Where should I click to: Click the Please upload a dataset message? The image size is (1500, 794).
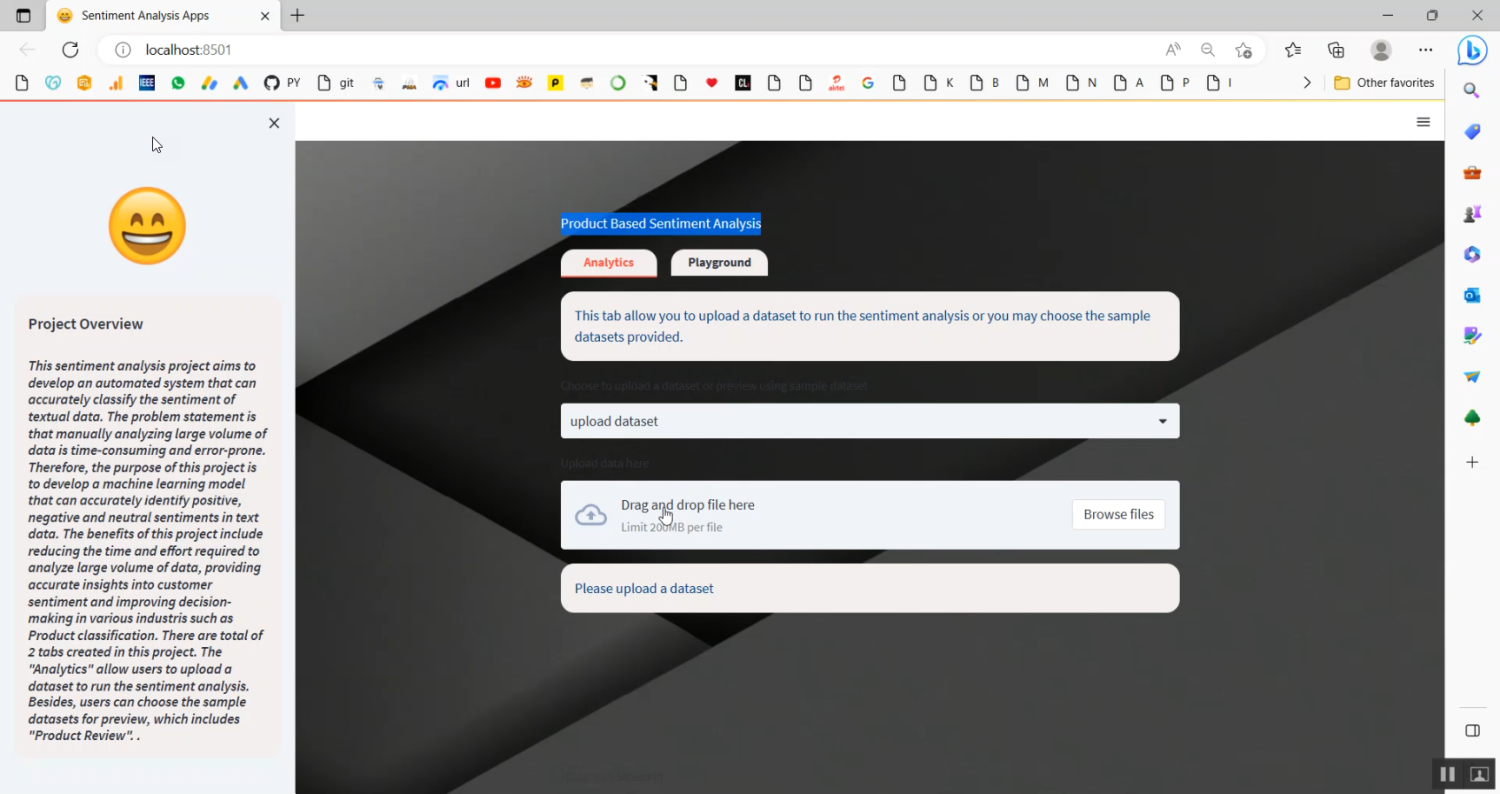(870, 588)
